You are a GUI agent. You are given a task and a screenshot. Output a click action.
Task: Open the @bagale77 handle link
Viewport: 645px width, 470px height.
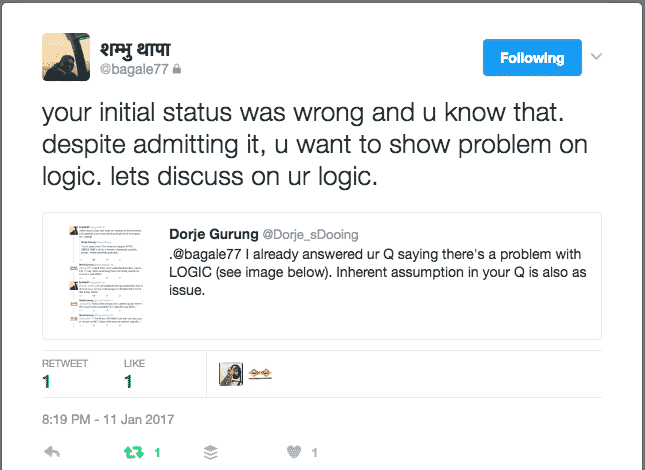click(134, 69)
